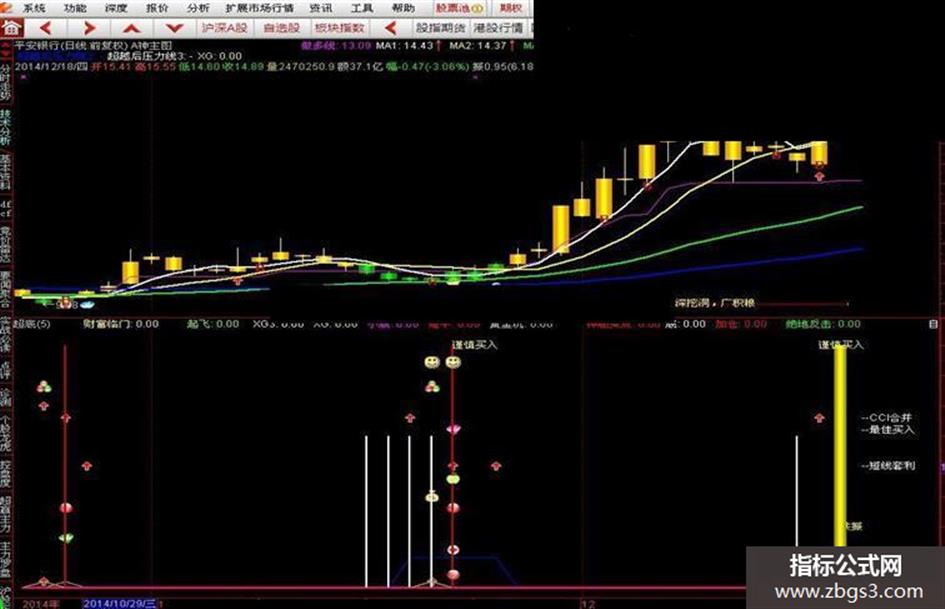Screen dimensions: 945x609
Task: Click the --CCI合并 legend label
Action: (x=887, y=418)
